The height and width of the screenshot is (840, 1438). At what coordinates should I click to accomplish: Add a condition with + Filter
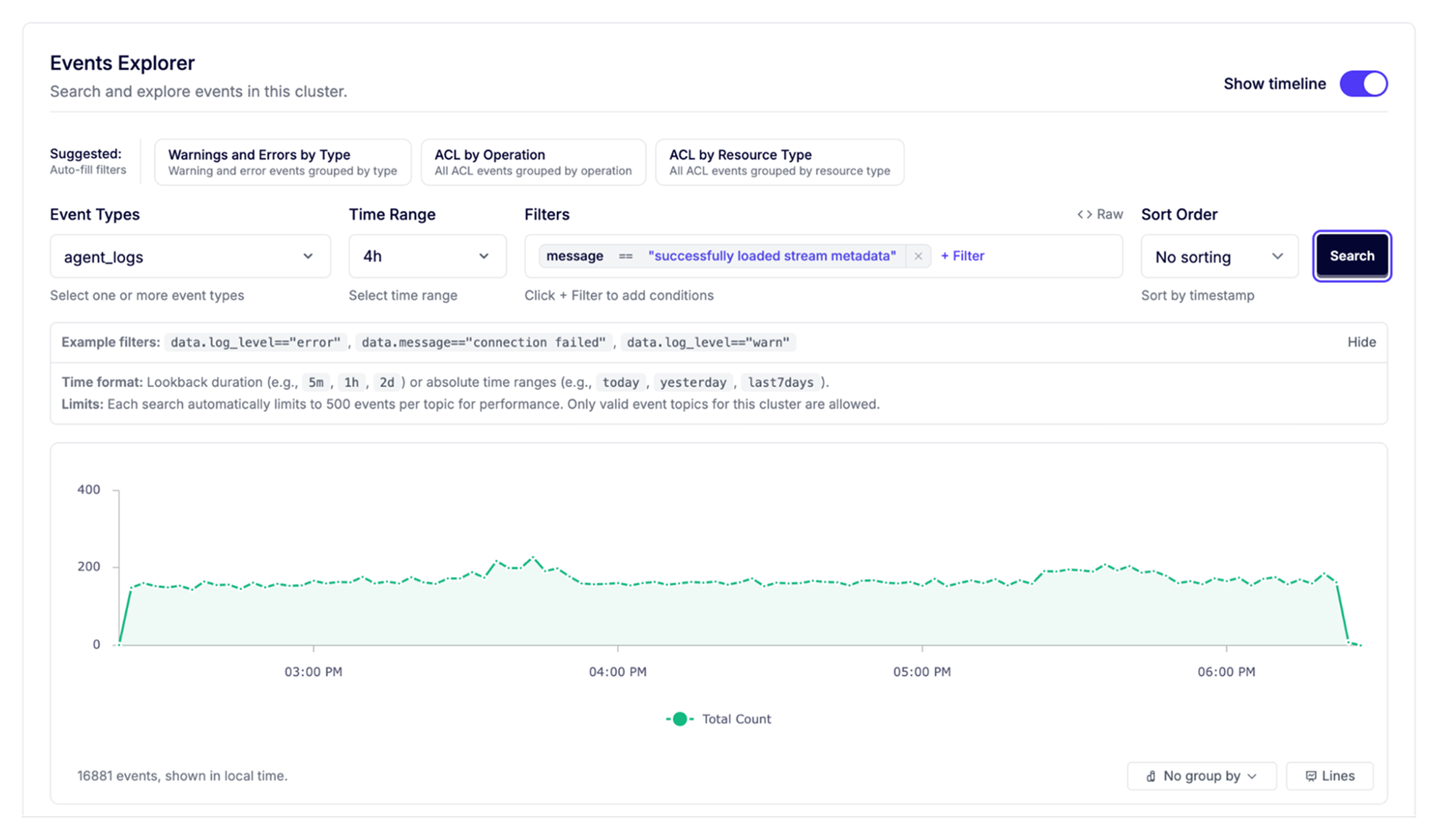(x=963, y=256)
